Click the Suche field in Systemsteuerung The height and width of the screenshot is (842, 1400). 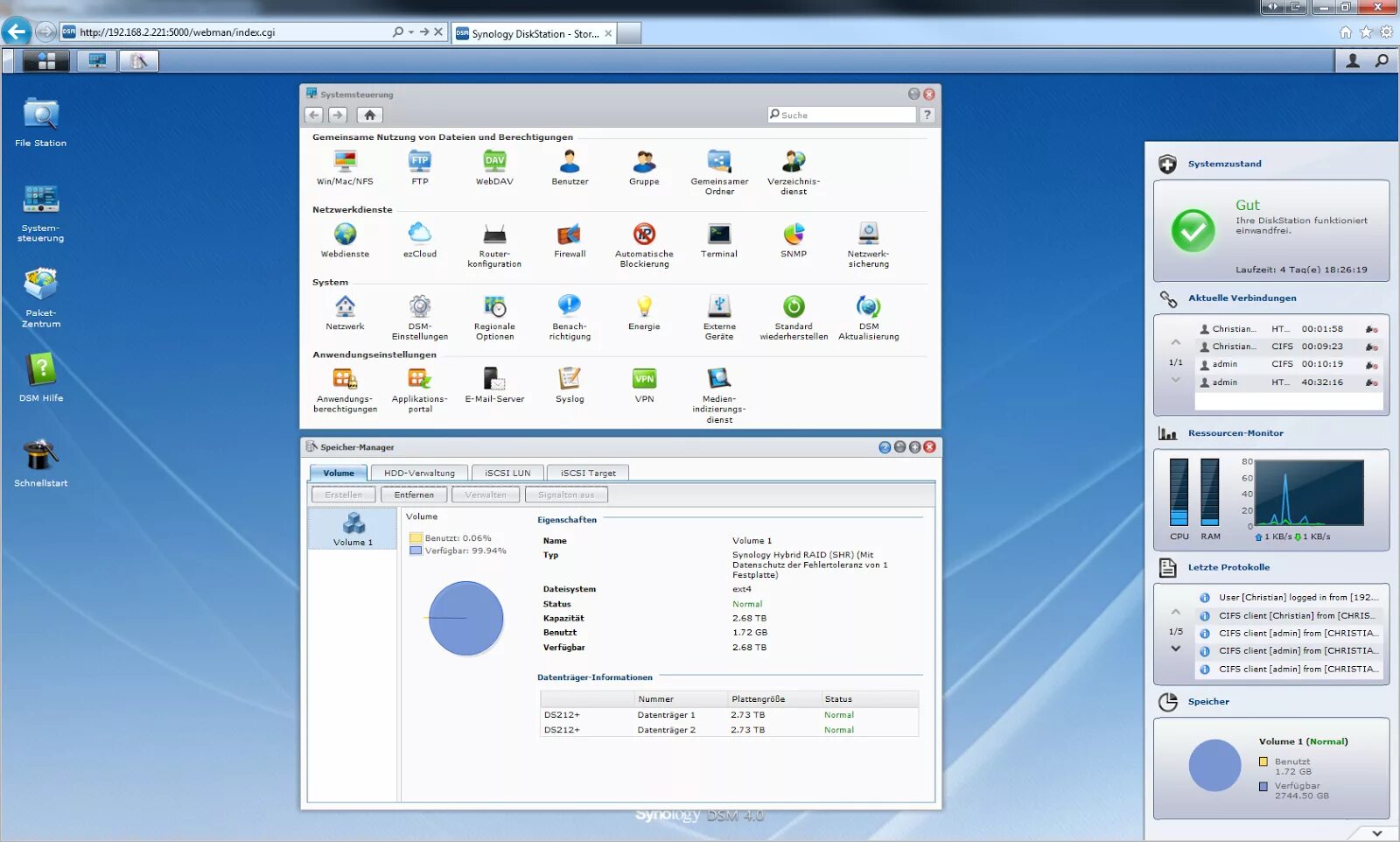[x=841, y=115]
